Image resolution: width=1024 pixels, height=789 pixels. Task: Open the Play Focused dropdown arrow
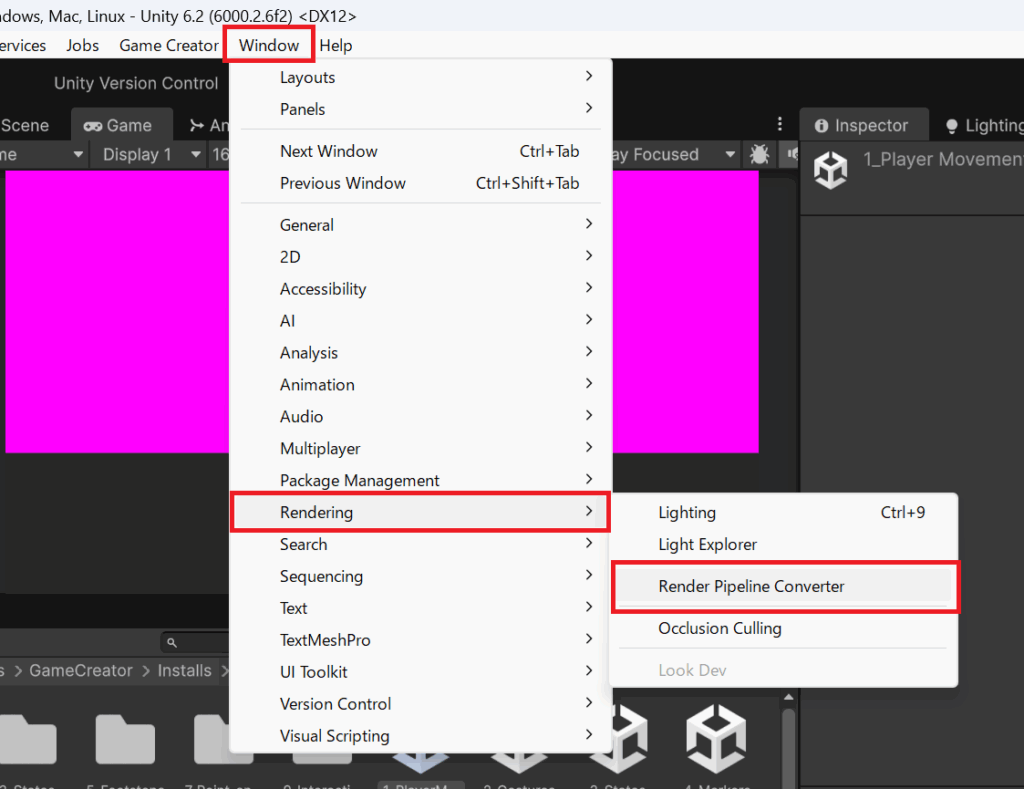click(x=730, y=155)
